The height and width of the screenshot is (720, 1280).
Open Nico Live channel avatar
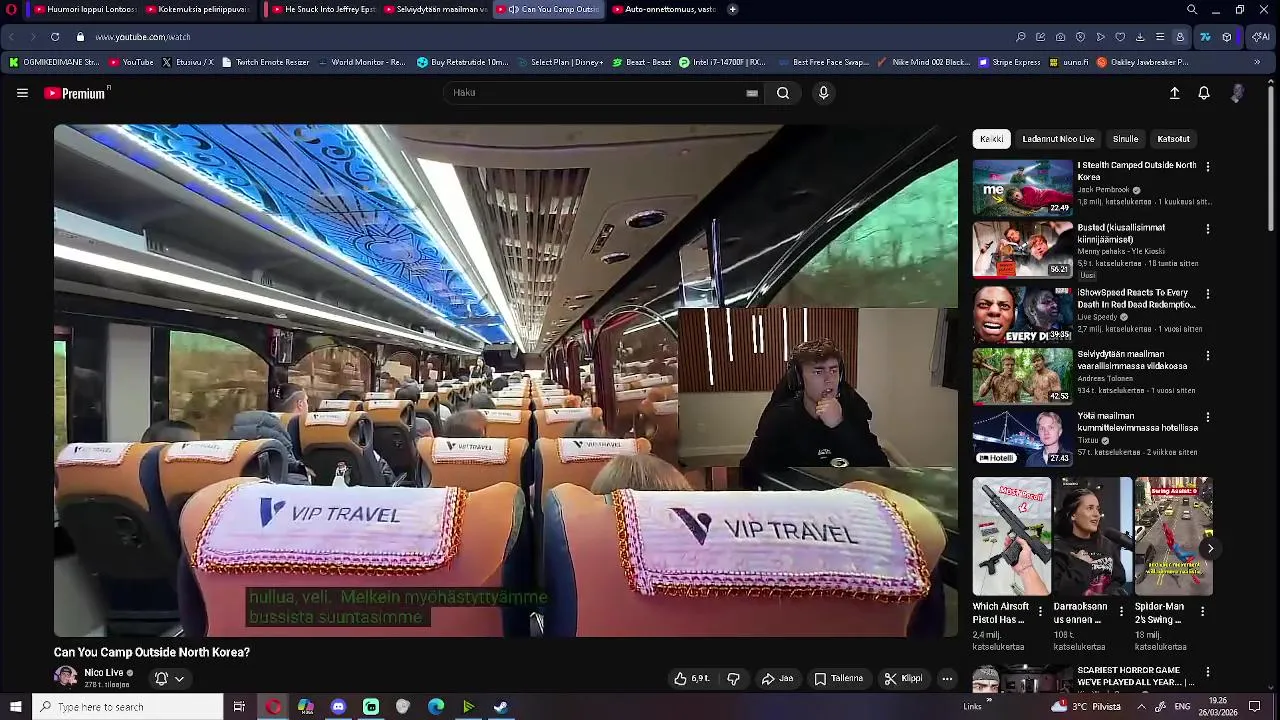pyautogui.click(x=66, y=677)
